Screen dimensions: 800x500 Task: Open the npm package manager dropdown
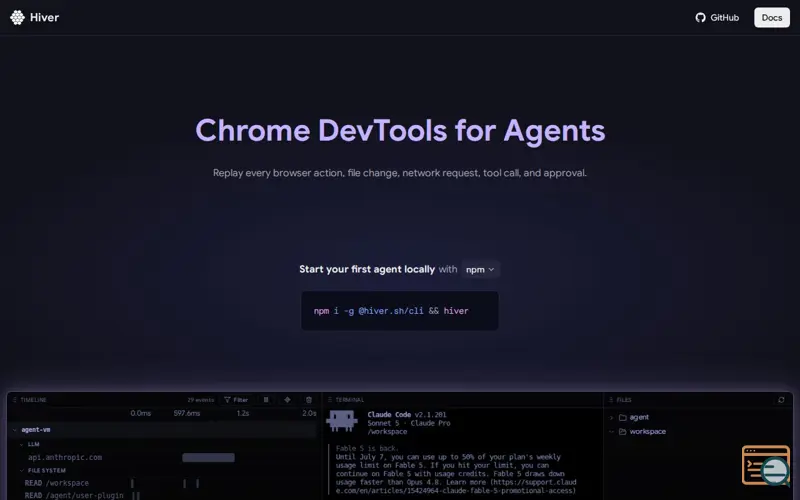pos(480,269)
